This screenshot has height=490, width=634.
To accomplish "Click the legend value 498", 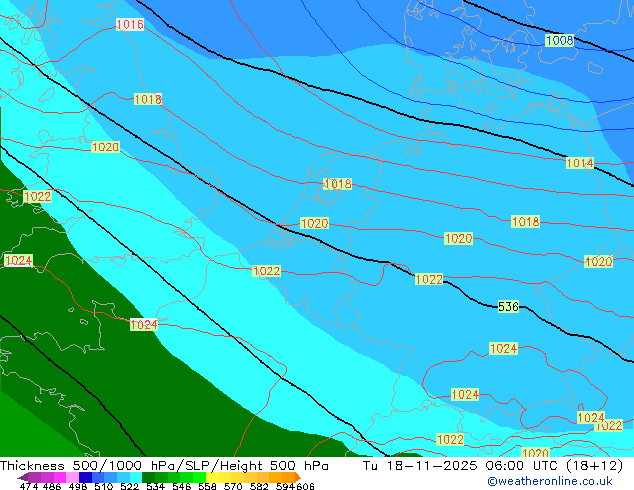I will (78, 486).
